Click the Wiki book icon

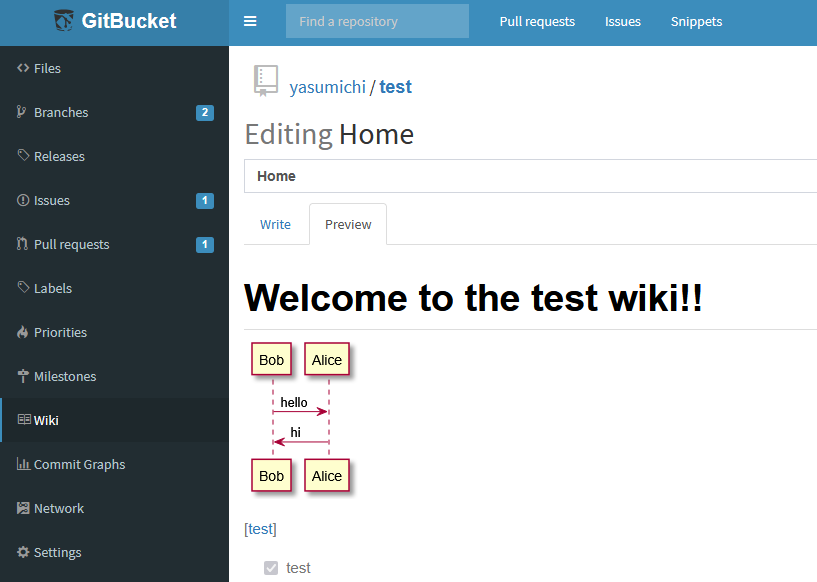click(x=24, y=419)
